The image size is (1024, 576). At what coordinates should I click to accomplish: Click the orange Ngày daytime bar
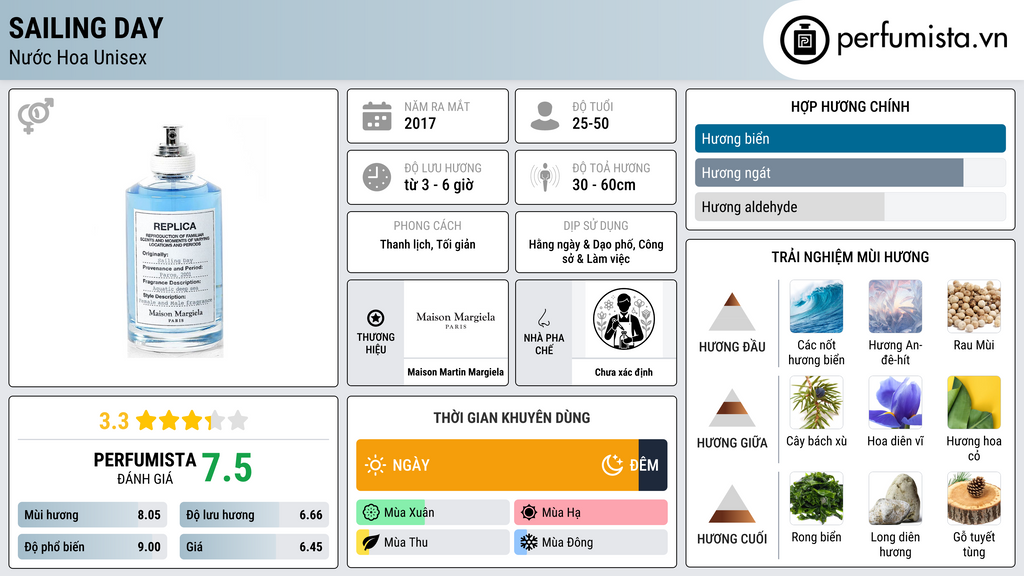tap(498, 465)
